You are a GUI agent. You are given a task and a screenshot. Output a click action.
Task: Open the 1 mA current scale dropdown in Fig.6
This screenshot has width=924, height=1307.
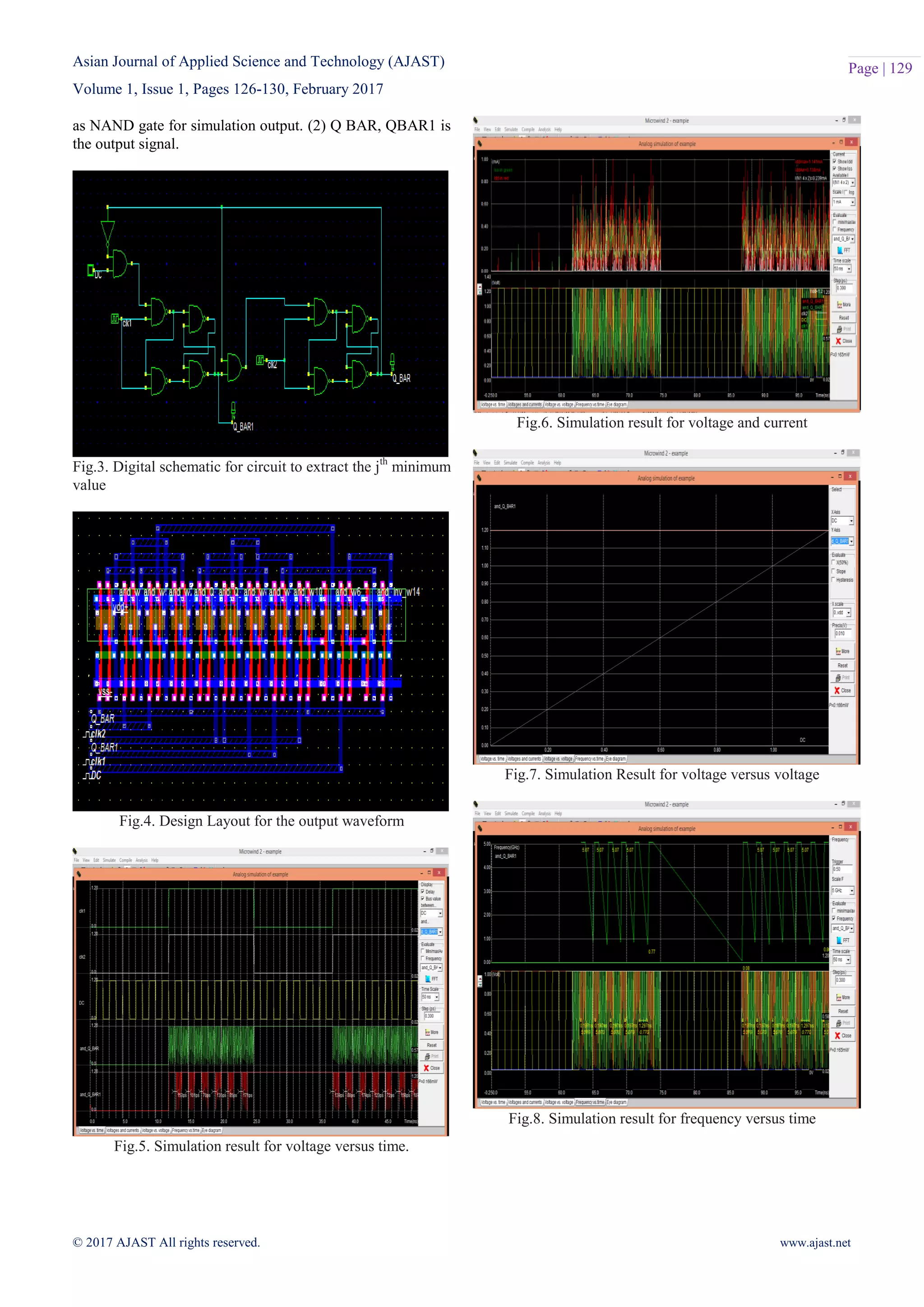click(852, 202)
